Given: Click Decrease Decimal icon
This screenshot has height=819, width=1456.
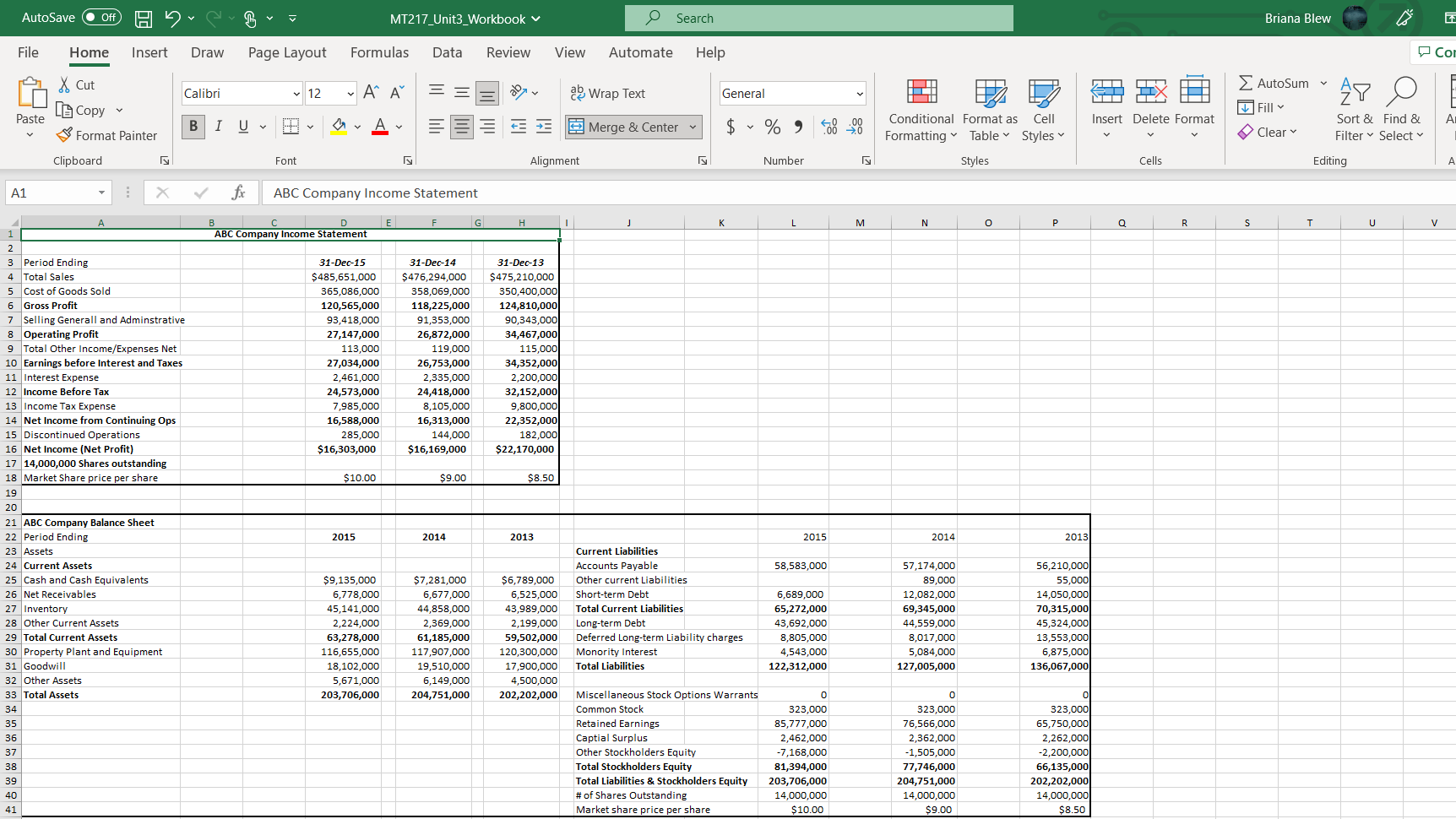Looking at the screenshot, I should (x=855, y=127).
